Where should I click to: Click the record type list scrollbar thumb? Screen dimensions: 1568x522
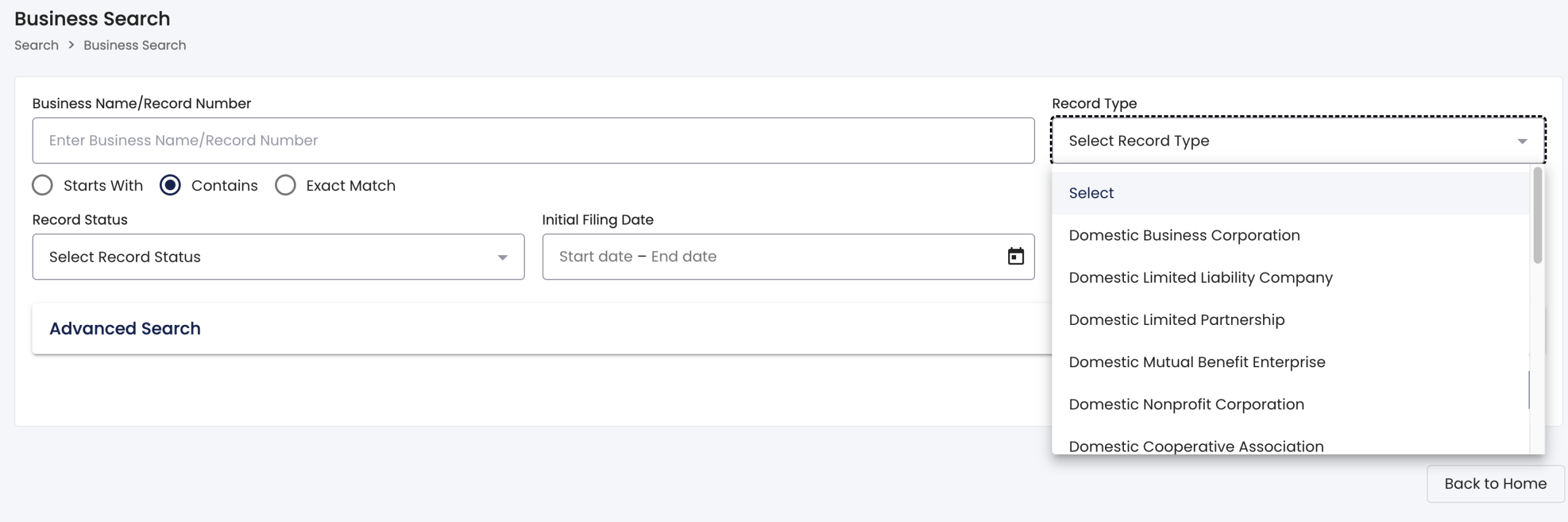click(1537, 215)
